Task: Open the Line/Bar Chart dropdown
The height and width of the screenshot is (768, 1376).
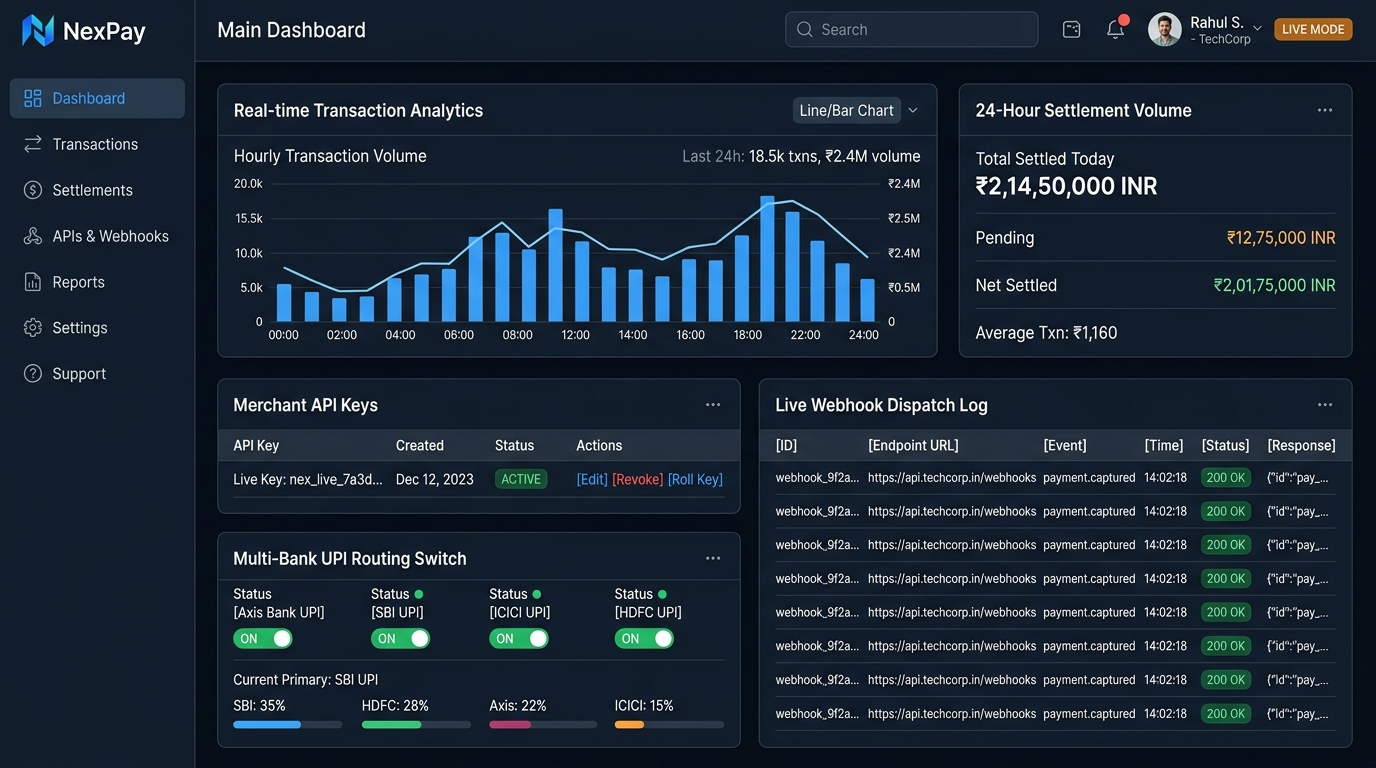Action: [856, 110]
